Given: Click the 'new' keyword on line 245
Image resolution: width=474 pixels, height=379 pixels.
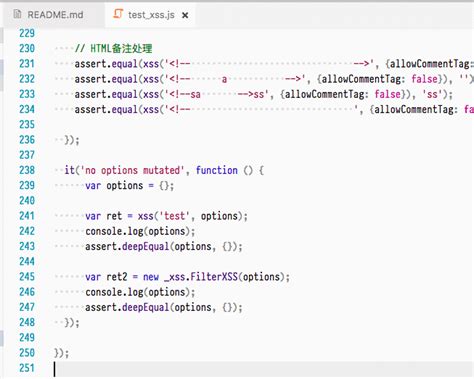Looking at the screenshot, I should click(x=151, y=277).
